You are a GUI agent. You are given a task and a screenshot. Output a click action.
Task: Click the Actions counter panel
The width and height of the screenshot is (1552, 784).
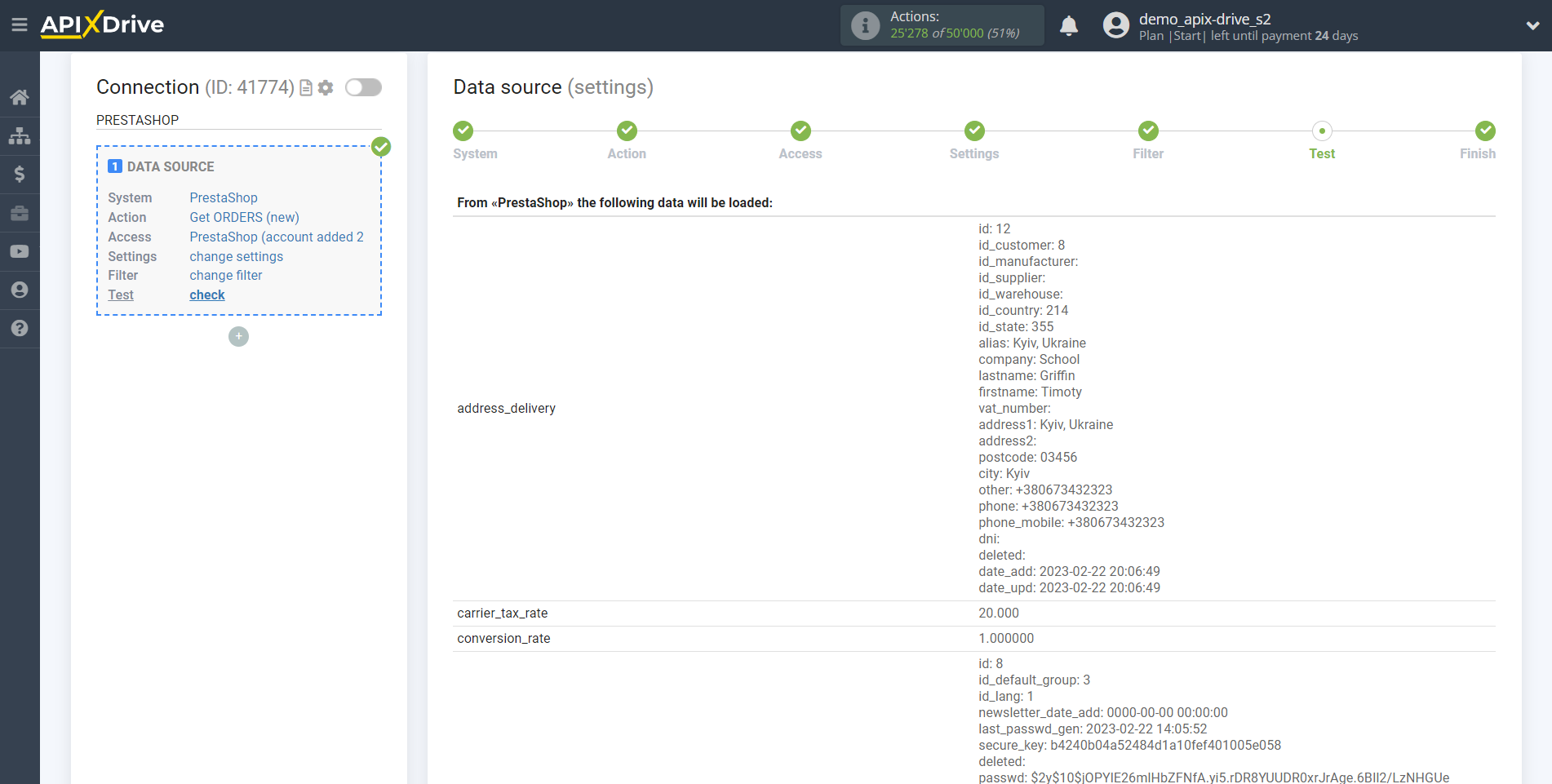[942, 25]
